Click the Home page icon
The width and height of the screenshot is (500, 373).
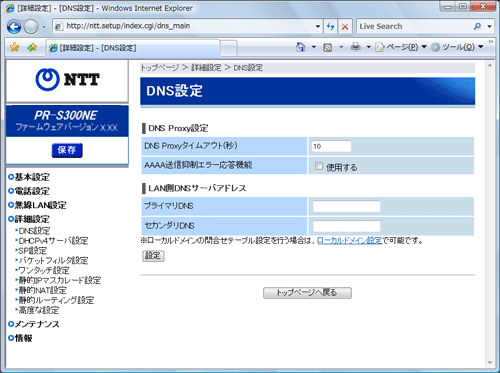click(x=301, y=47)
